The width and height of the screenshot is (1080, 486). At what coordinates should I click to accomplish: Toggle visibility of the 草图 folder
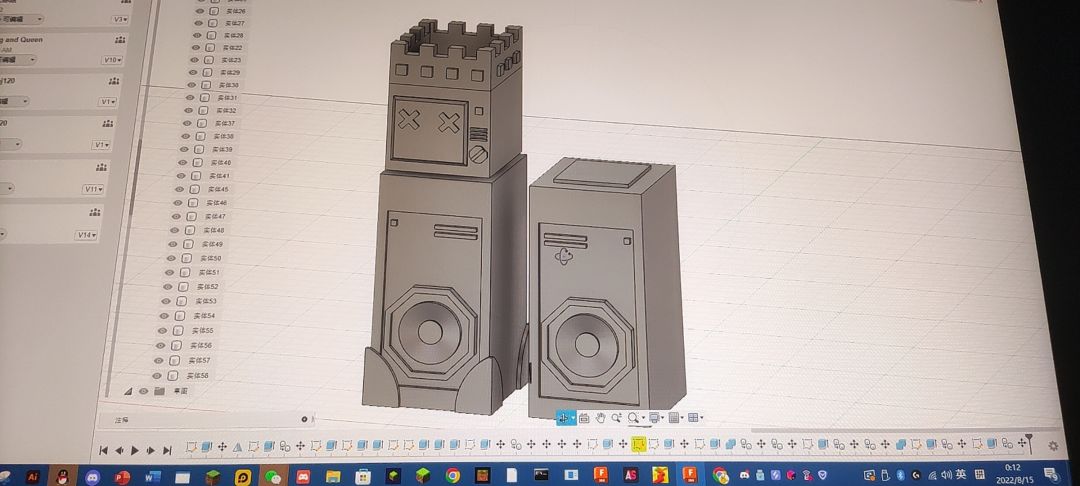[x=143, y=391]
